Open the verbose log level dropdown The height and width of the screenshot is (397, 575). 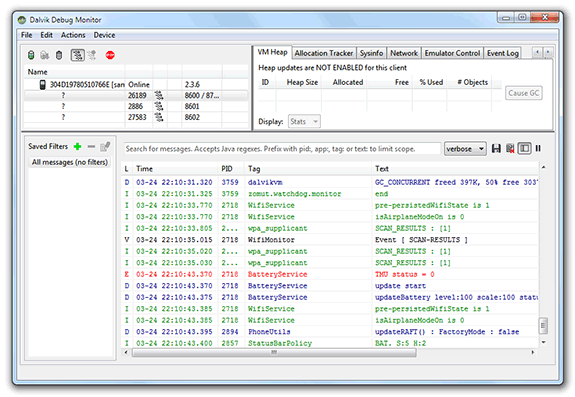[x=465, y=149]
